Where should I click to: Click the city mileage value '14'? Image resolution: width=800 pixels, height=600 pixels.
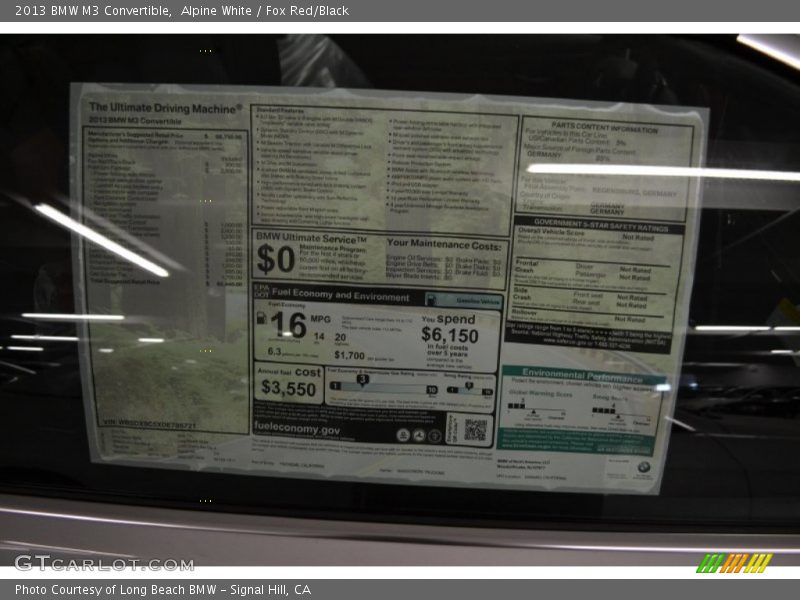click(319, 336)
